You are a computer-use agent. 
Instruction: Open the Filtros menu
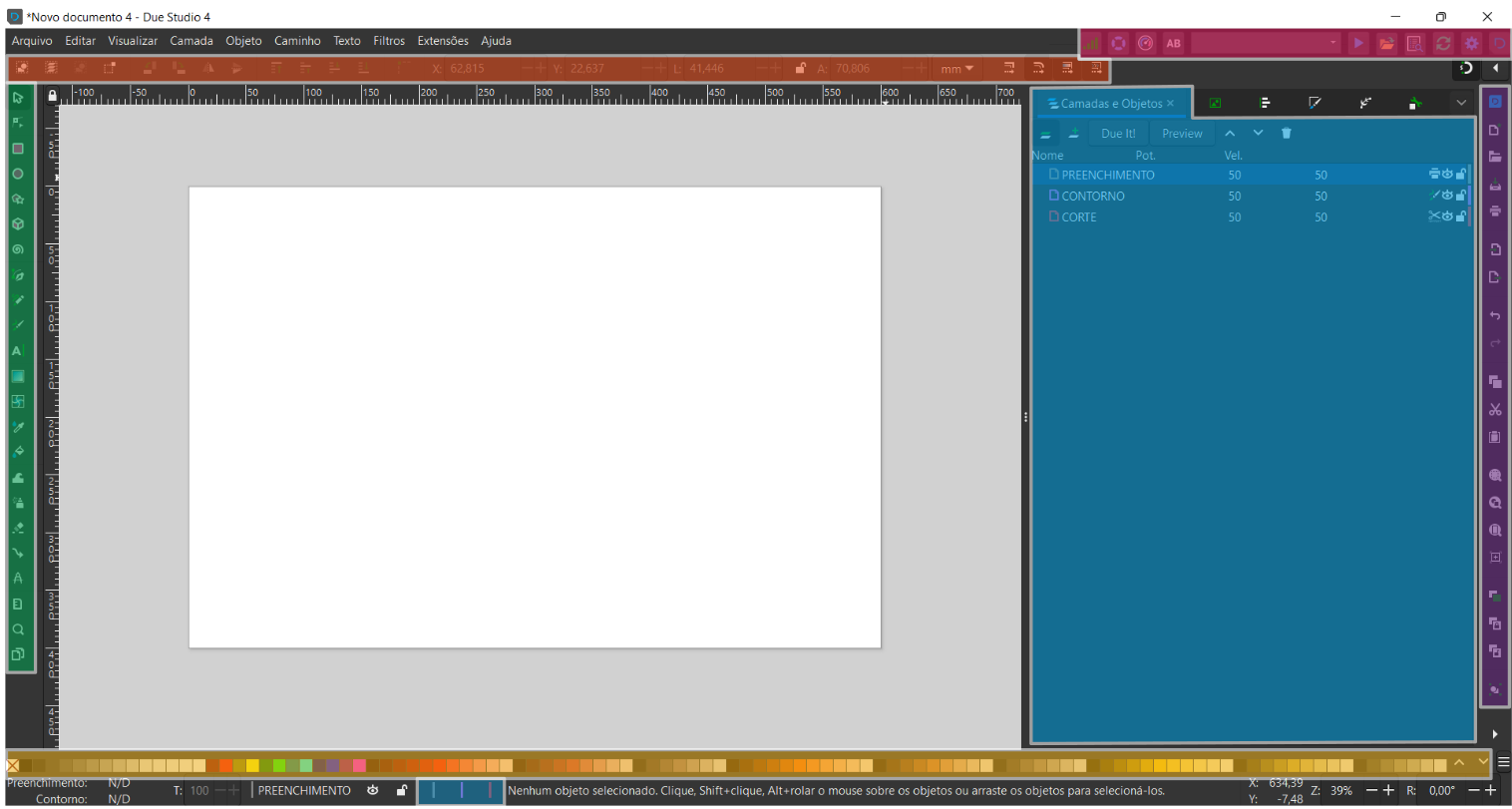(x=389, y=41)
